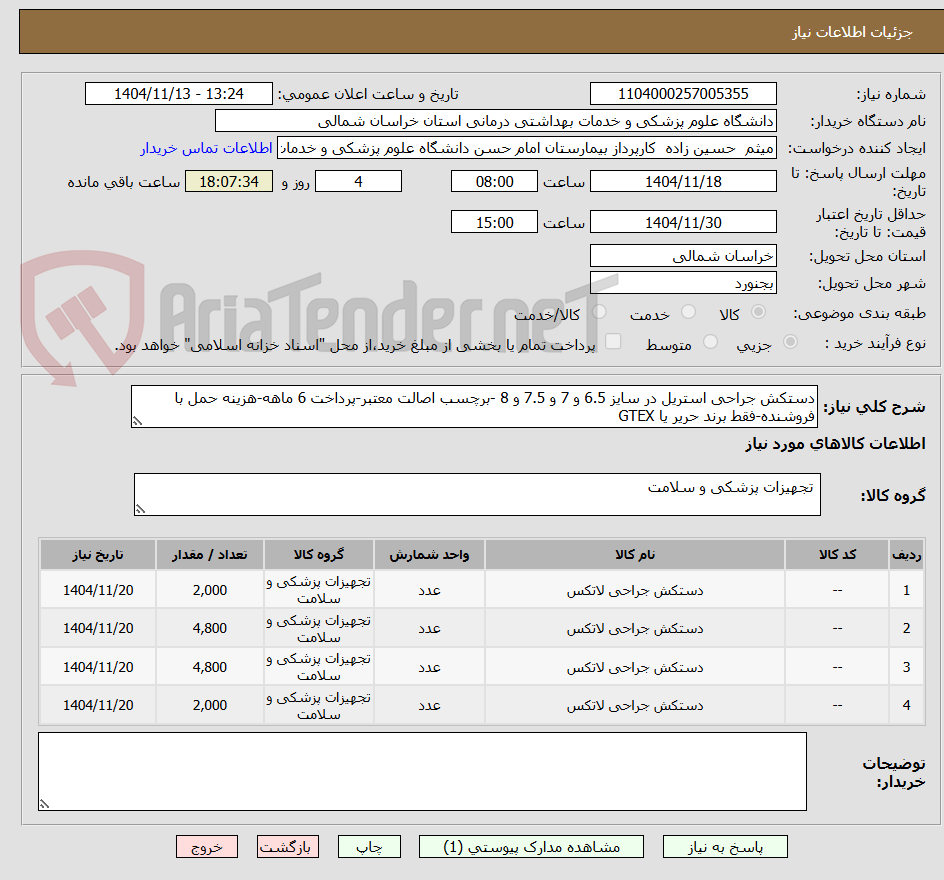The width and height of the screenshot is (944, 880).
Task: Click the گروه کالا textarea resize handle
Action: [x=140, y=509]
